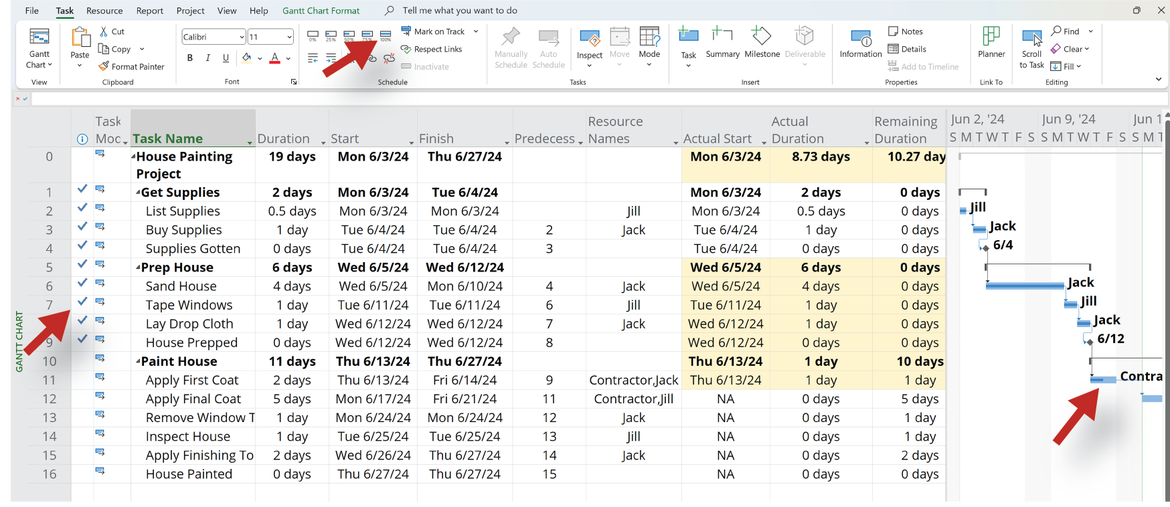Select the List Supplies 0.5 days duration cell
Image resolution: width=1170 pixels, height=507 pixels.
pos(292,211)
